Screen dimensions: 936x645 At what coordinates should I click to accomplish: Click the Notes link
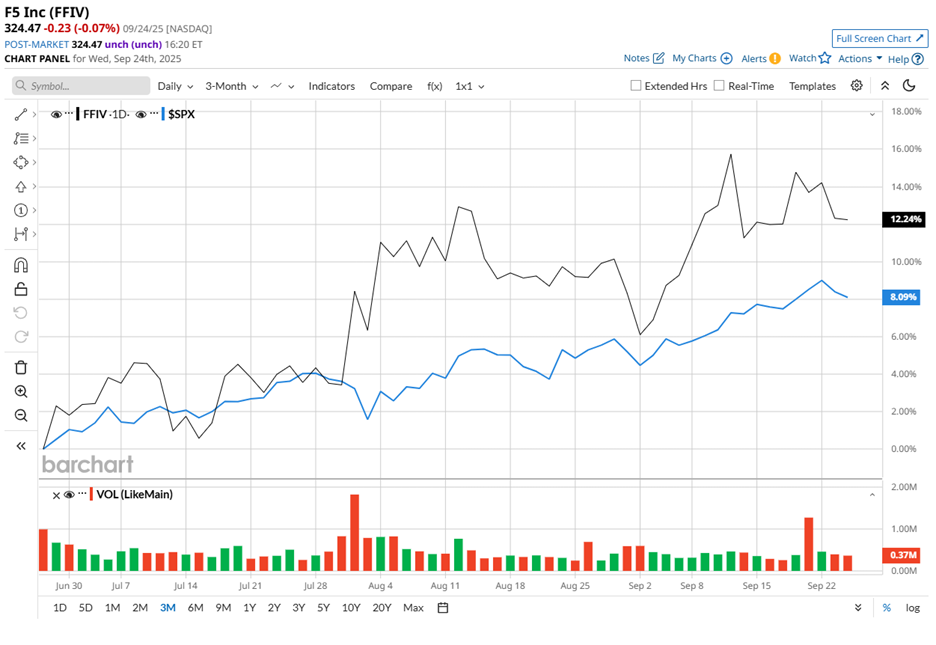tap(636, 58)
